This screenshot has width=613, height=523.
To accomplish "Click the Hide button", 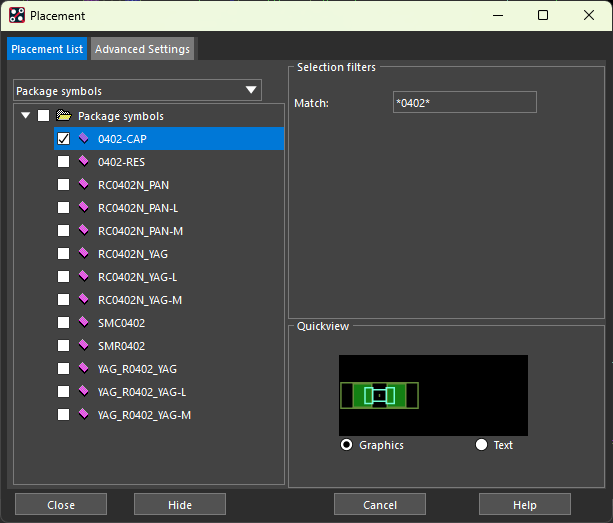I will [180, 505].
